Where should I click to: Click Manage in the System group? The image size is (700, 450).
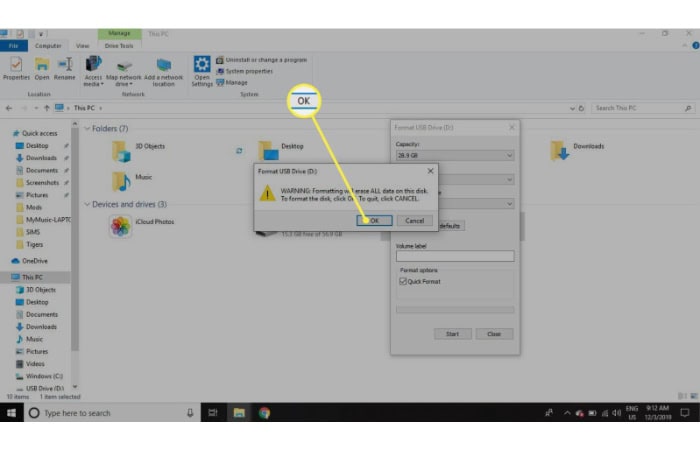(232, 83)
